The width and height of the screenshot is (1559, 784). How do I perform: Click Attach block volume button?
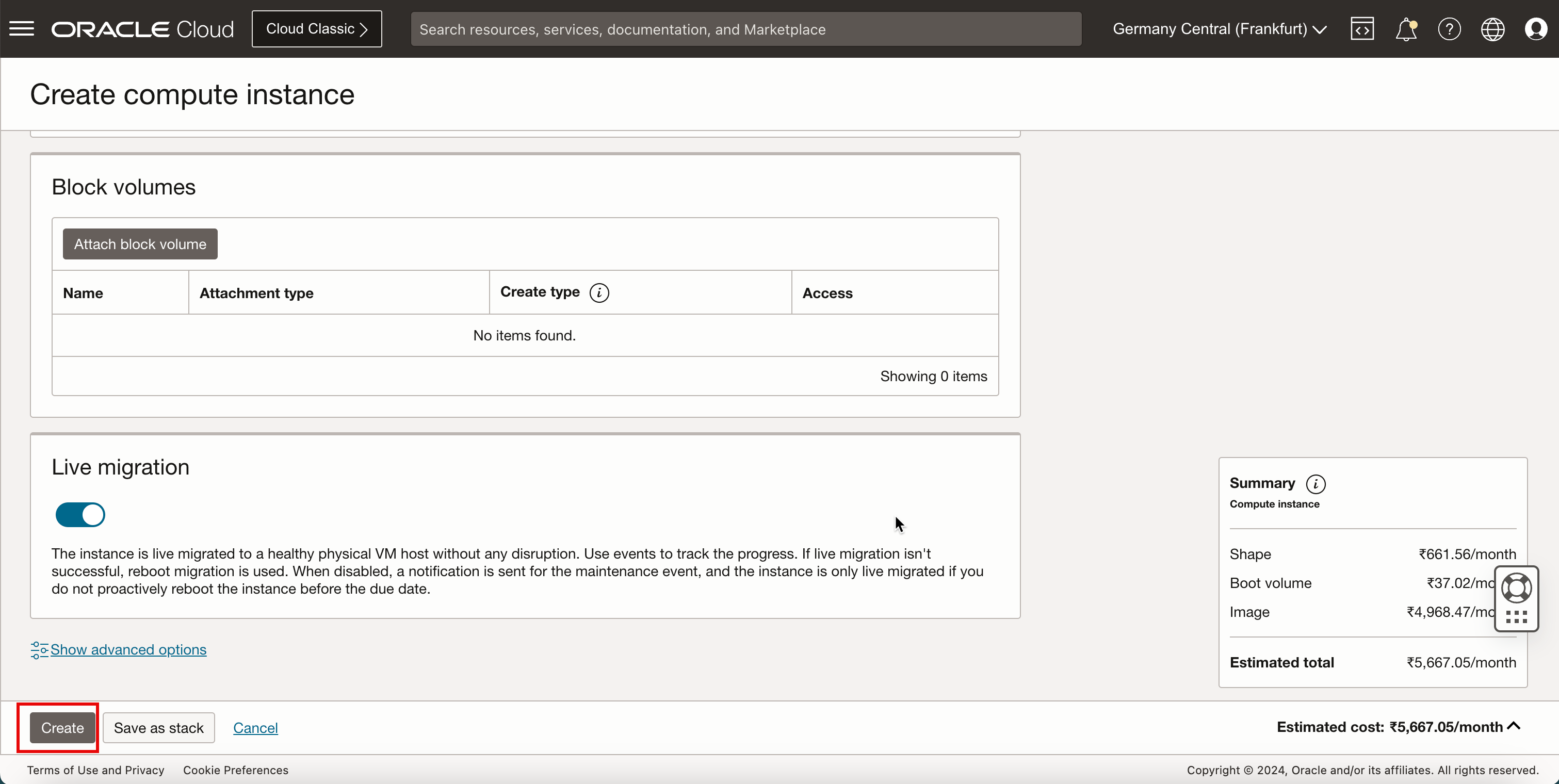point(140,243)
